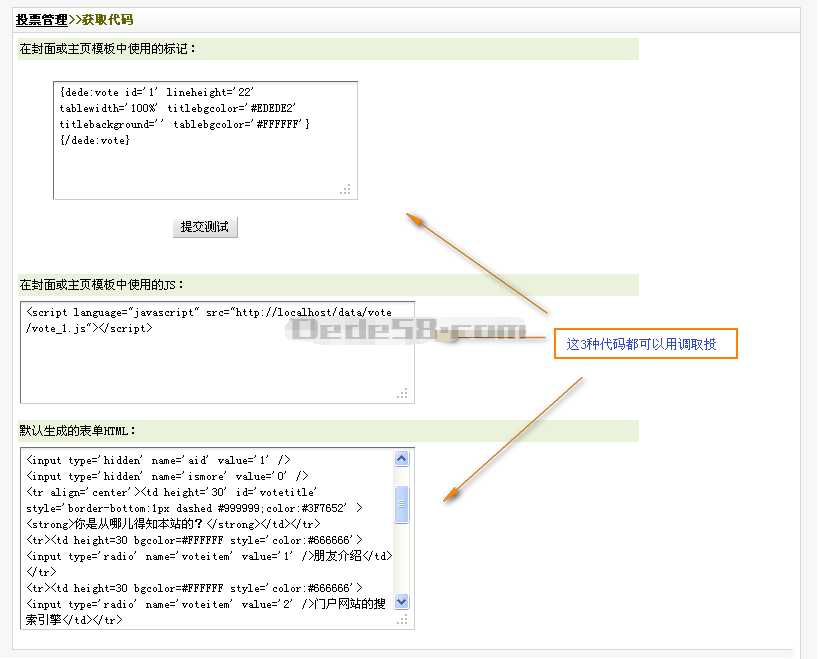The height and width of the screenshot is (659, 819).
Task: Click the HTML textarea resize grip
Action: (x=403, y=620)
